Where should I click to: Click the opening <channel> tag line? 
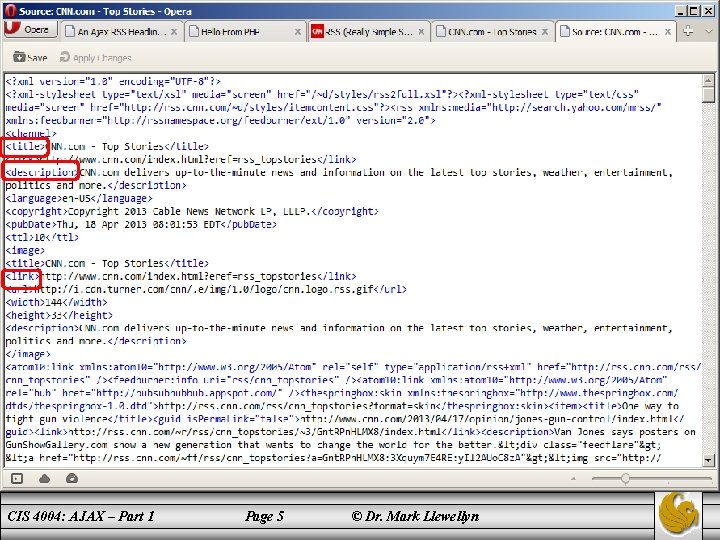(31, 133)
